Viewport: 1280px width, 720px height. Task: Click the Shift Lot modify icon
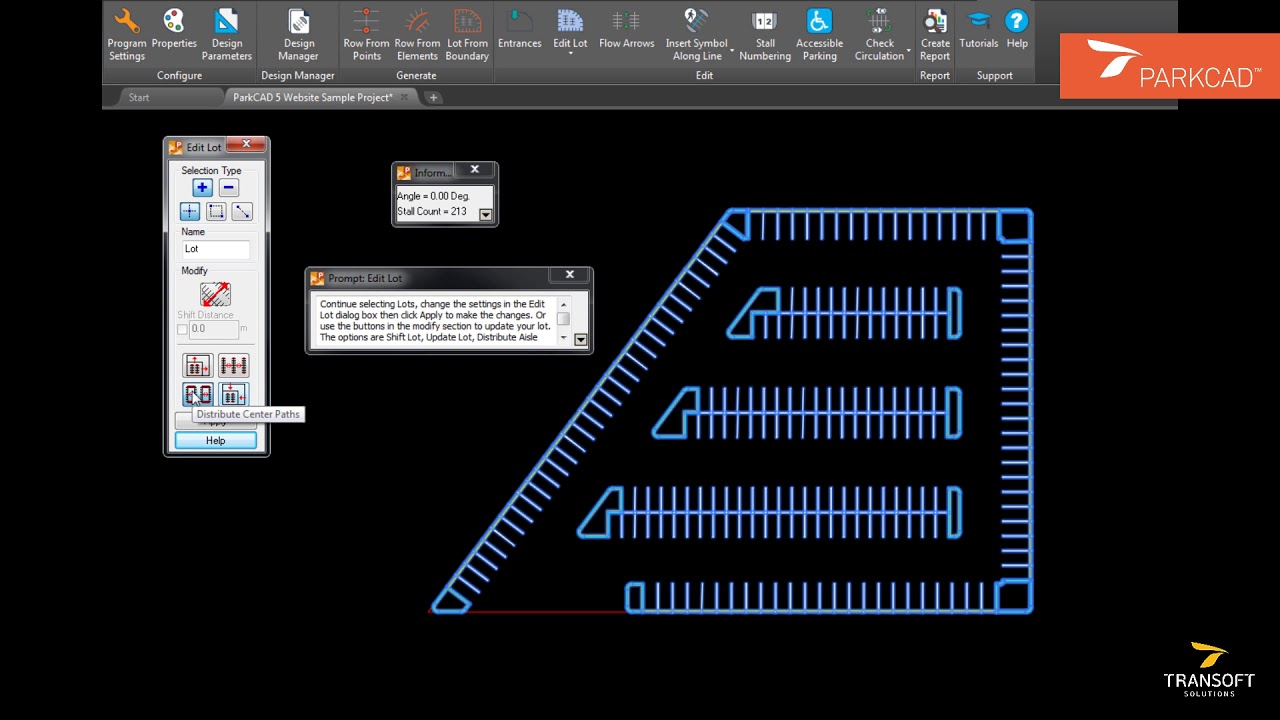tap(215, 294)
